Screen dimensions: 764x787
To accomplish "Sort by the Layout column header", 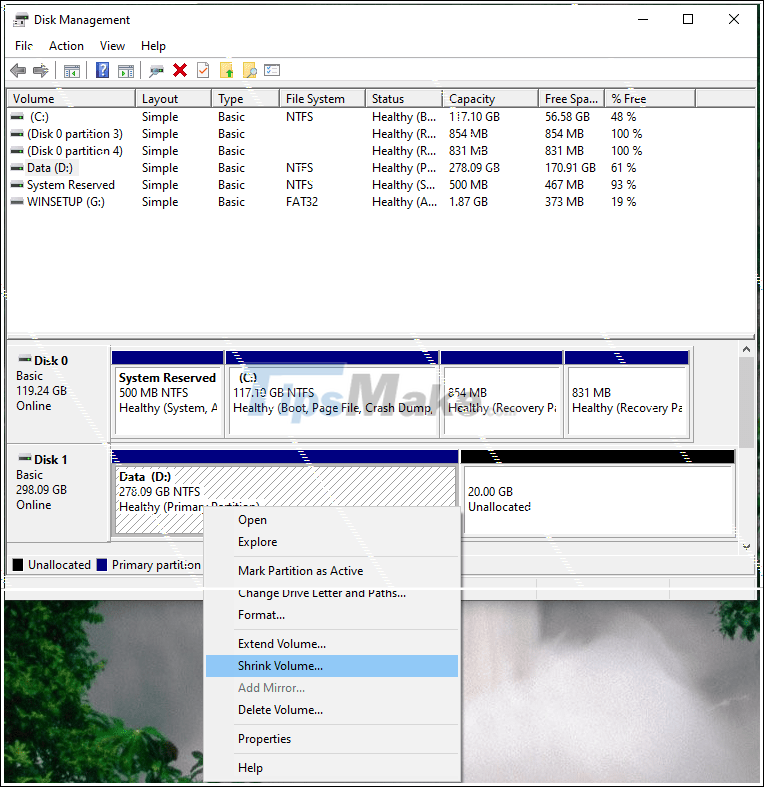I will (174, 99).
